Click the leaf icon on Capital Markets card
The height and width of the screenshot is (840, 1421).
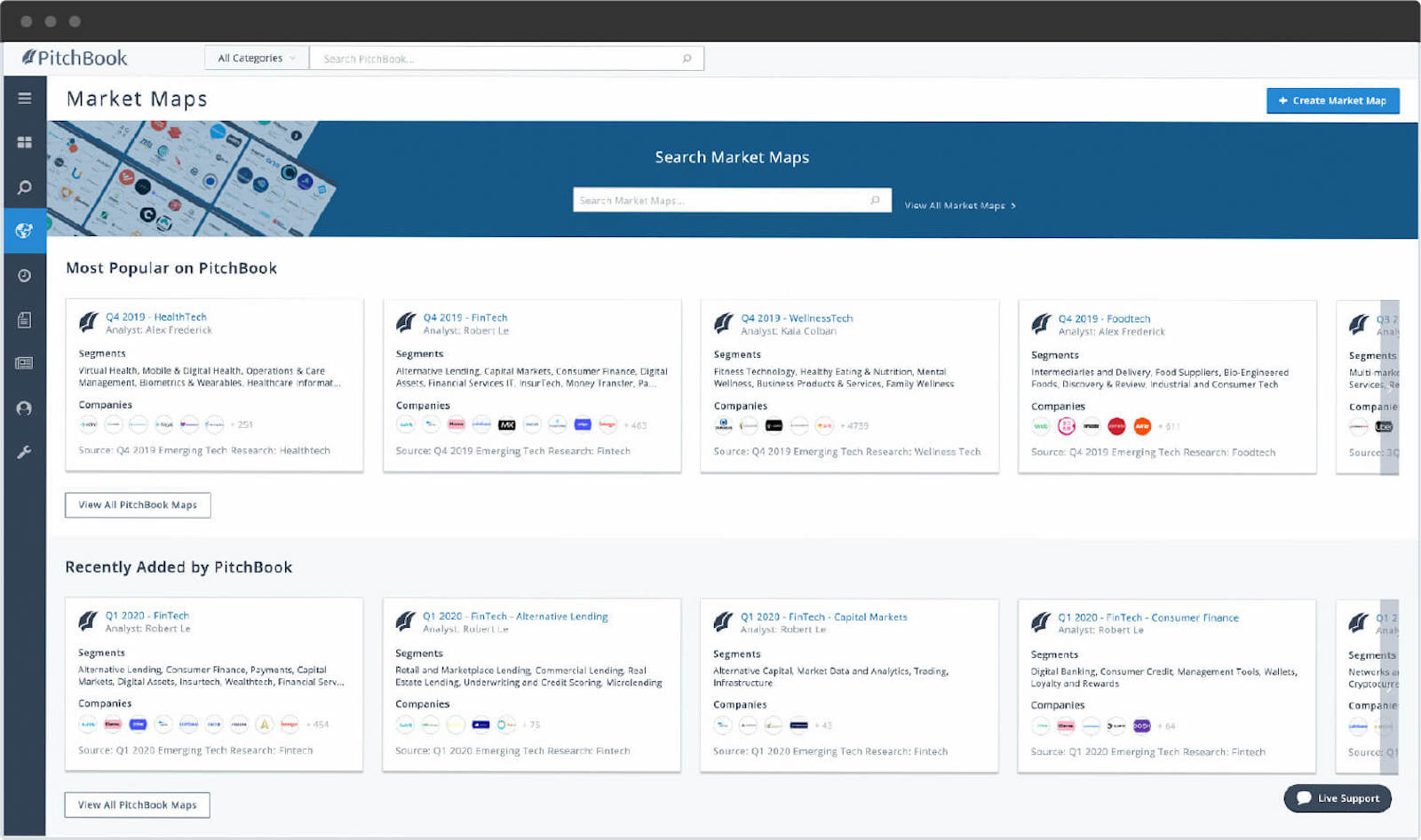[x=724, y=622]
